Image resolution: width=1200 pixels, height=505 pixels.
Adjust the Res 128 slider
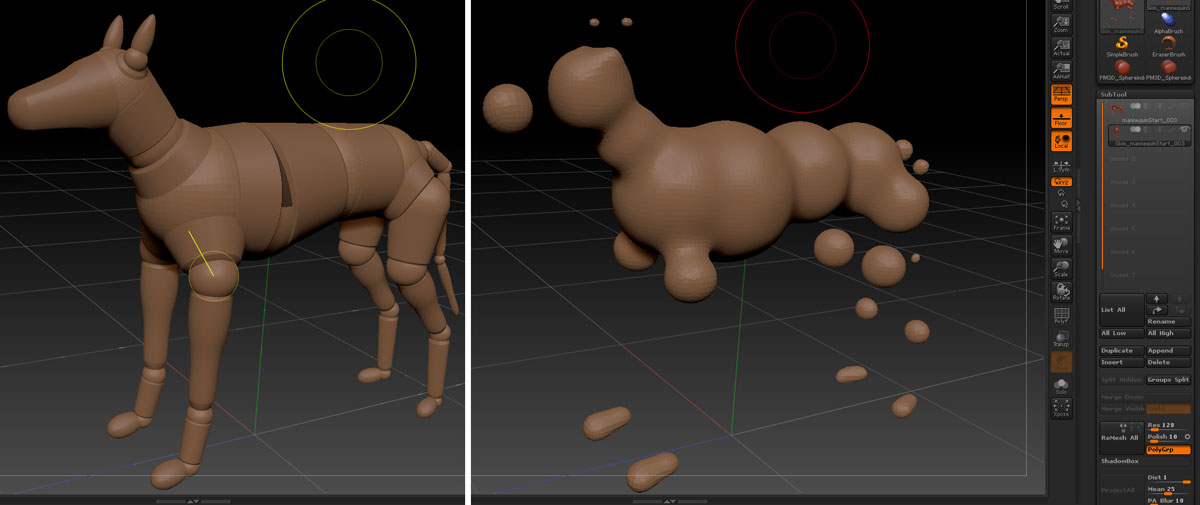tap(1168, 426)
